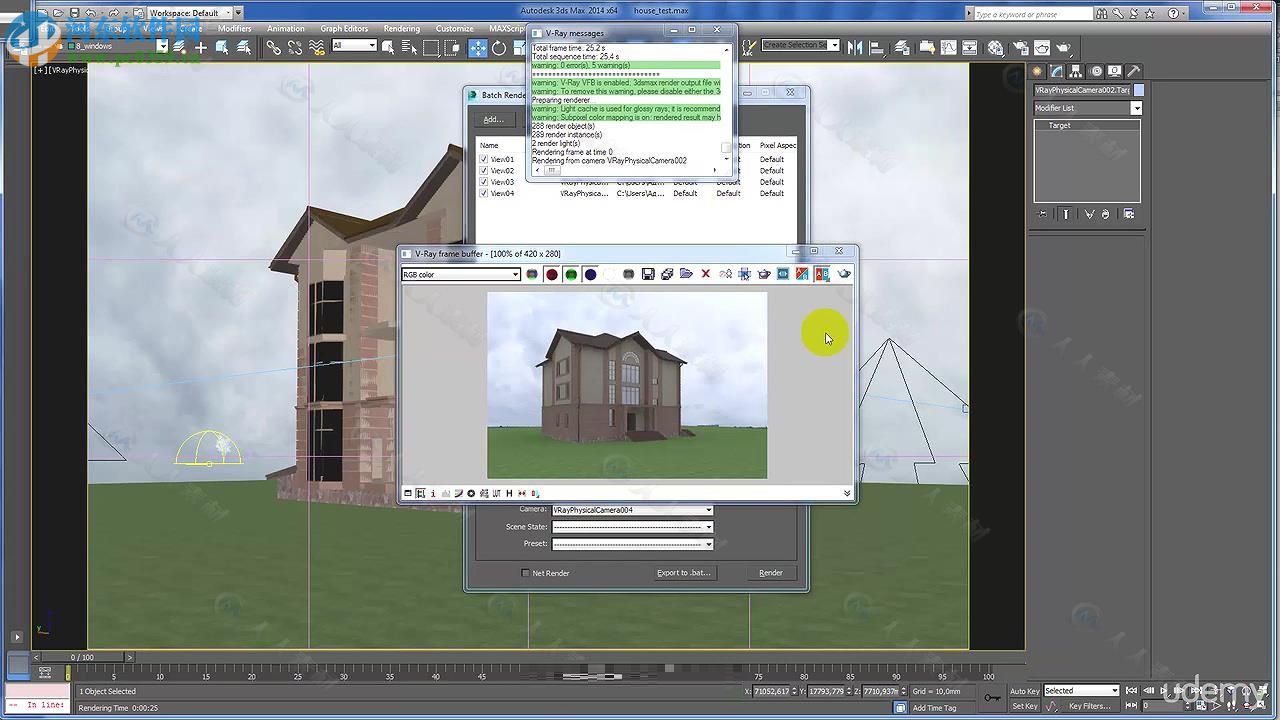1280x720 pixels.
Task: Click Pin Stack icon below modifier stack
Action: [x=1043, y=214]
